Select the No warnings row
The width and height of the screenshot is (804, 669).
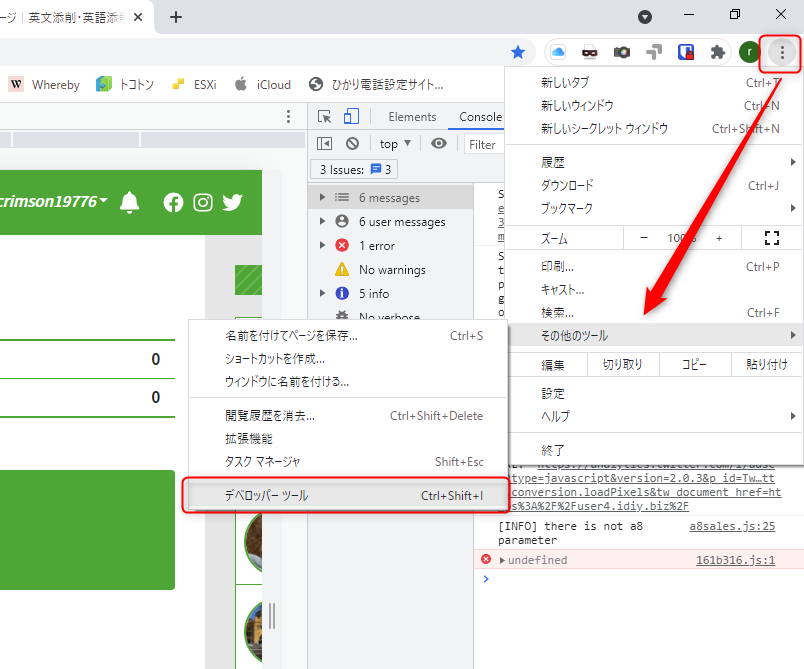point(390,270)
